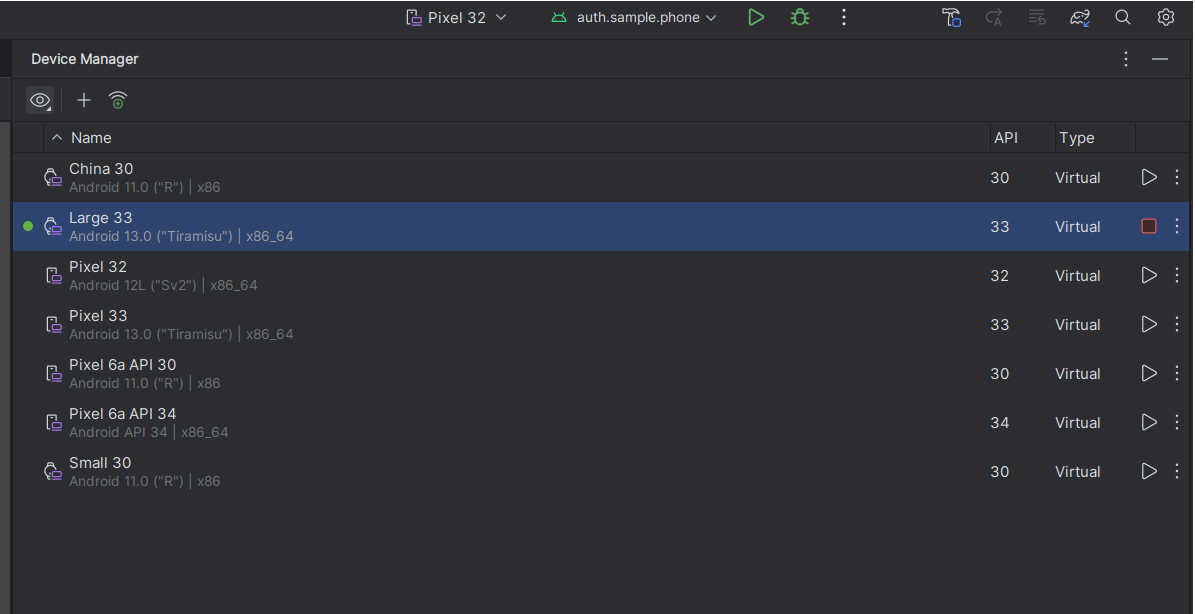Start the China 30 virtual device
The height and width of the screenshot is (614, 1195).
tap(1148, 177)
